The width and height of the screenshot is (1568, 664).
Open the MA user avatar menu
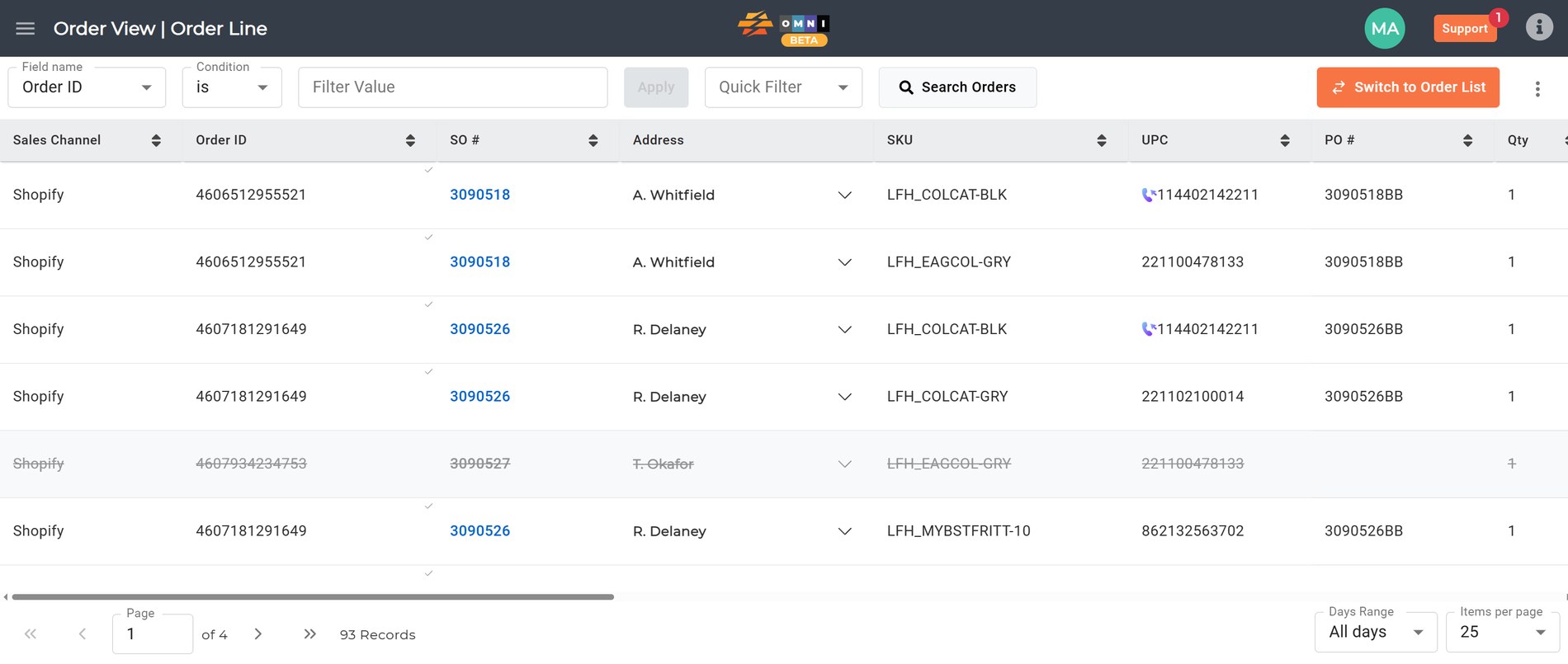1385,29
